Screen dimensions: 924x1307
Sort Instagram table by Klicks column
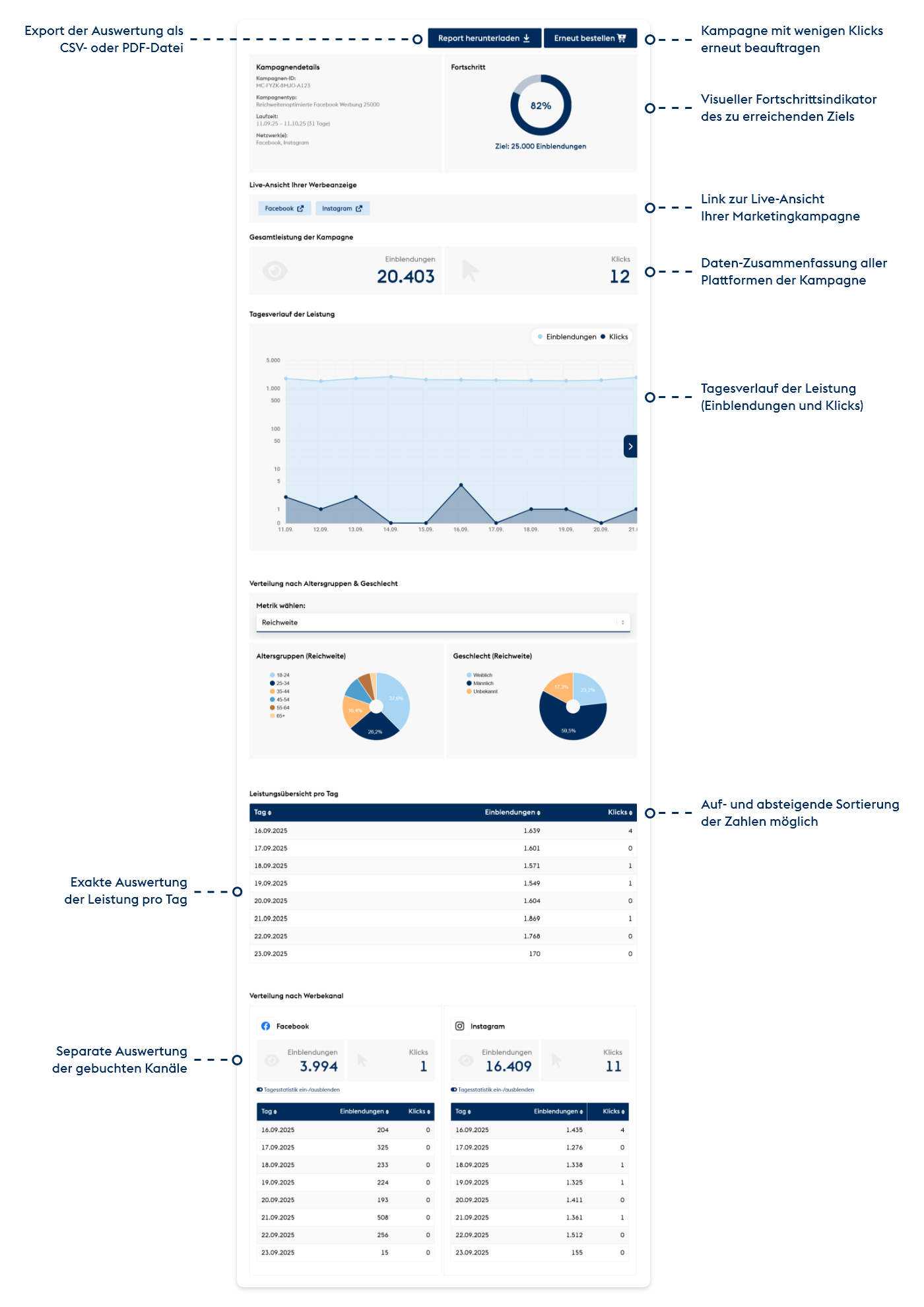click(613, 1112)
